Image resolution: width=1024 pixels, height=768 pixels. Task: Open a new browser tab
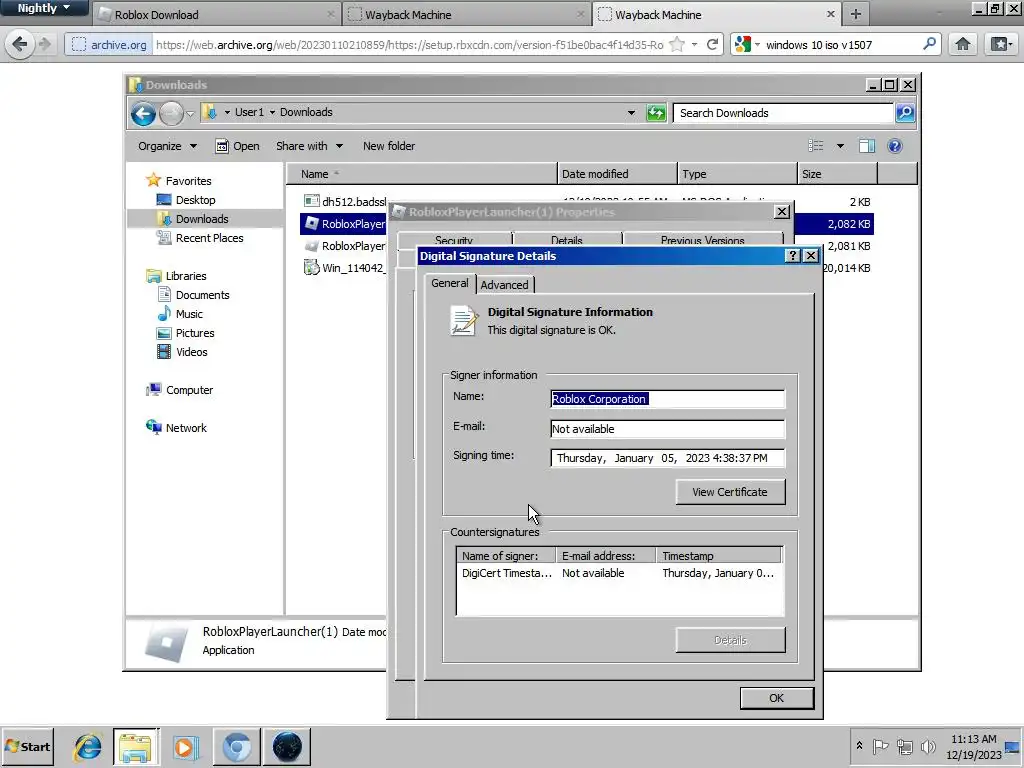pyautogui.click(x=856, y=14)
